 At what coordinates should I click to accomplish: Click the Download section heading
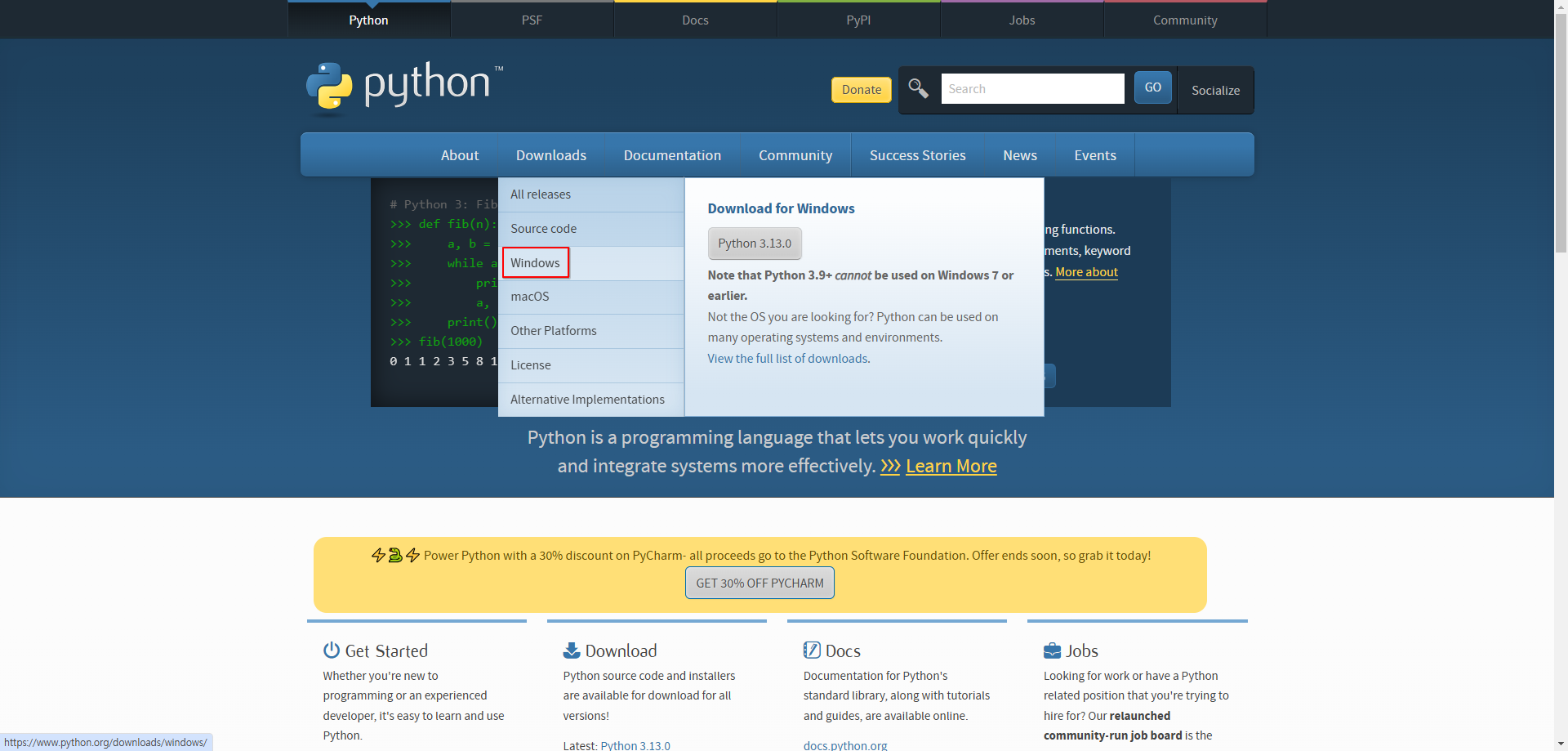coord(621,650)
